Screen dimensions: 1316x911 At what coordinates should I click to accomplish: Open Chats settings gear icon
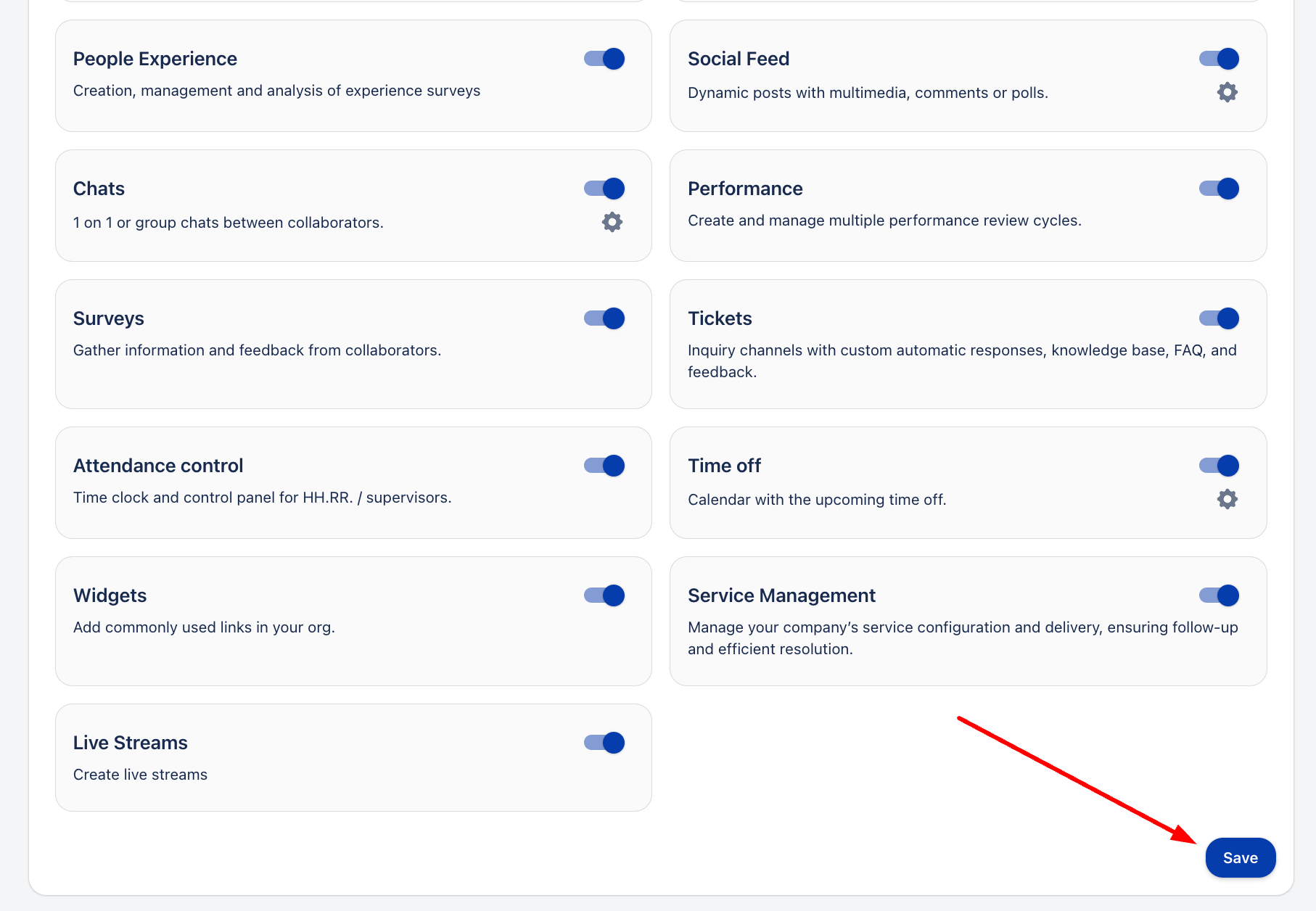pyautogui.click(x=612, y=222)
